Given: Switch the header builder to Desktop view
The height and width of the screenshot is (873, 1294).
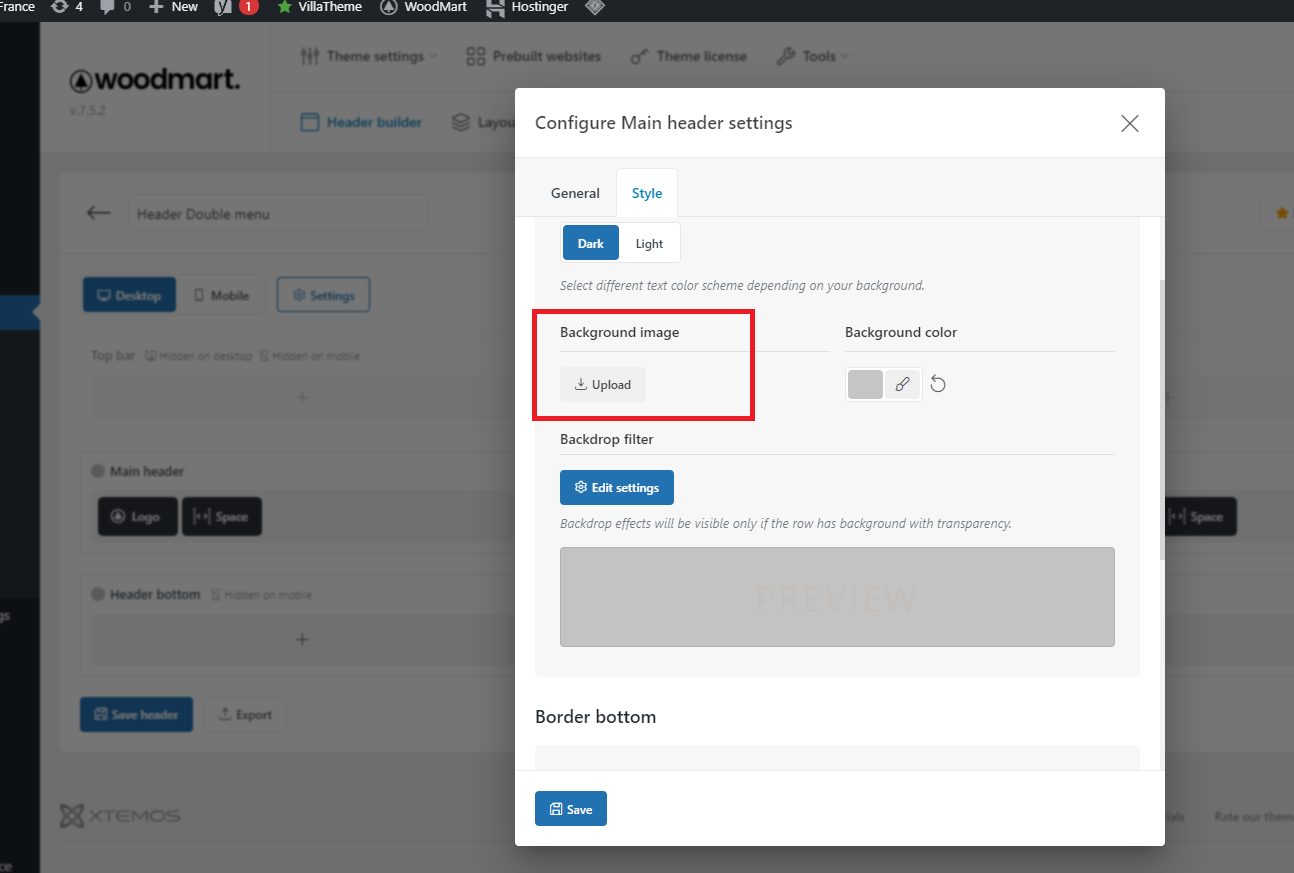Looking at the screenshot, I should click(x=129, y=295).
